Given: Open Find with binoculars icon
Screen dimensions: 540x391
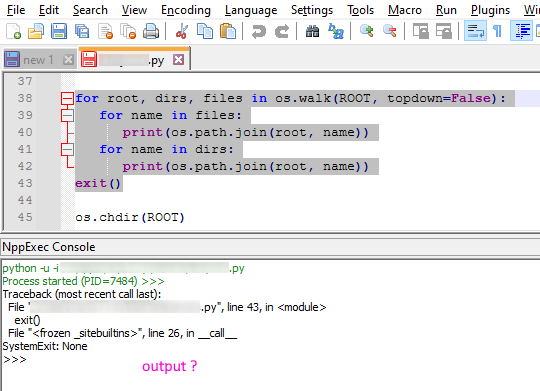Looking at the screenshot, I should click(x=312, y=31).
